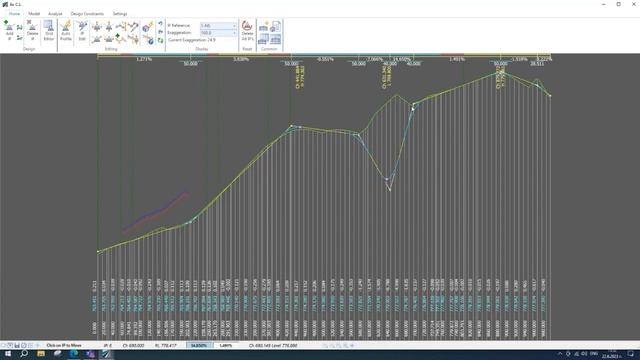
Task: Click the cube with pencil icon
Action: point(148,27)
